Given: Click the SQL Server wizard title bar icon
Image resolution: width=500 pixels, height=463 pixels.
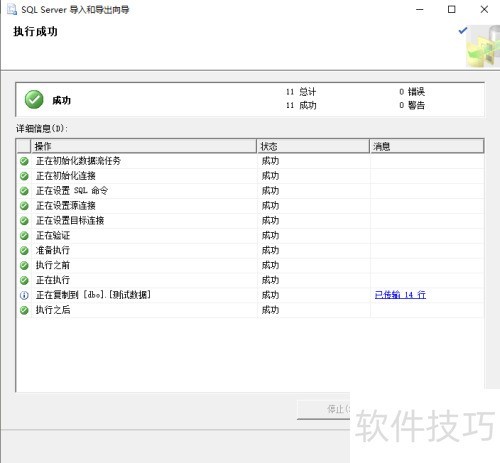Looking at the screenshot, I should 12,10.
